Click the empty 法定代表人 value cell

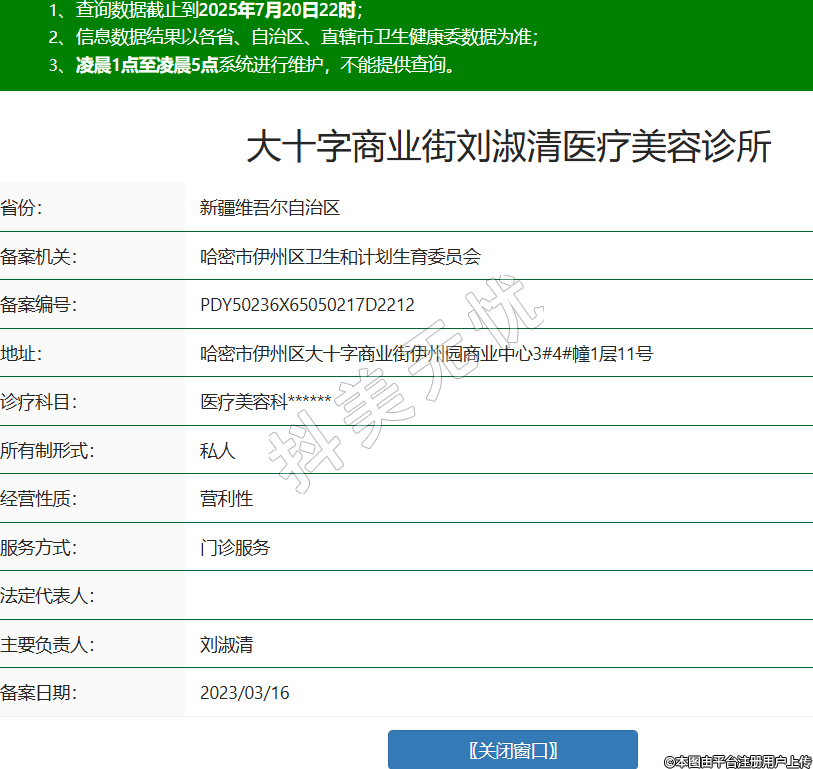(x=498, y=596)
